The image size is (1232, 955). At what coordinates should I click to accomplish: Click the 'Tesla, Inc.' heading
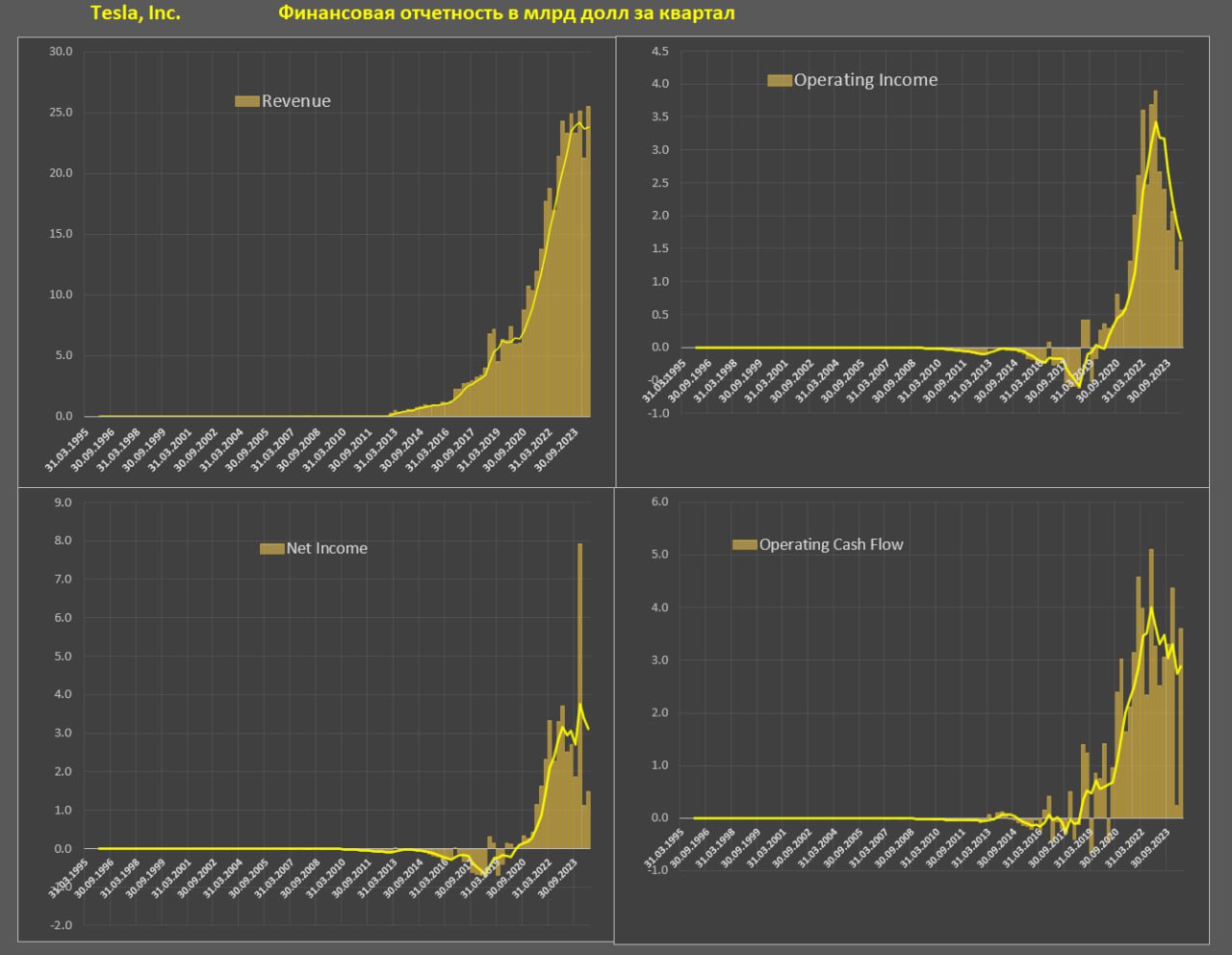[135, 13]
